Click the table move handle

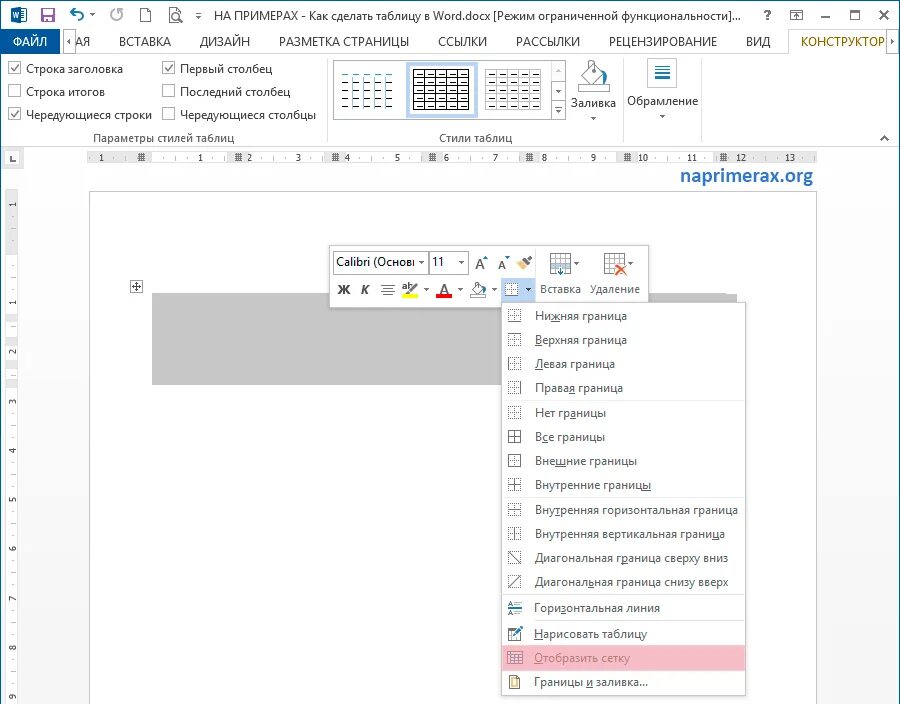click(136, 286)
